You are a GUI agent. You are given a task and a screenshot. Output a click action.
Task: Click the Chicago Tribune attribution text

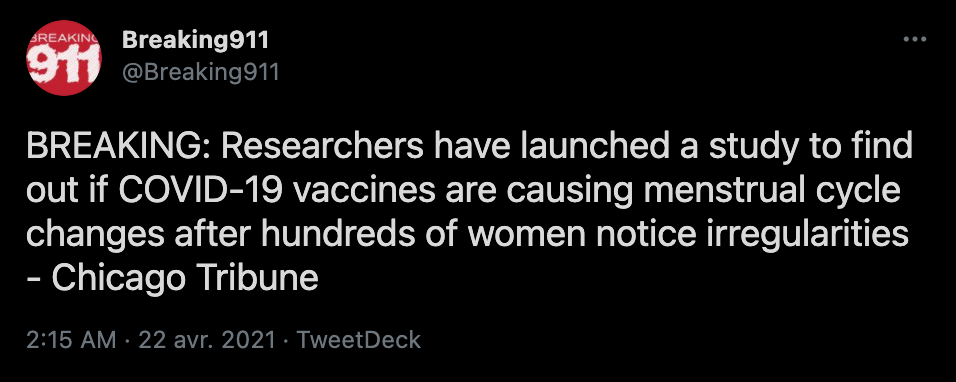click(x=185, y=279)
